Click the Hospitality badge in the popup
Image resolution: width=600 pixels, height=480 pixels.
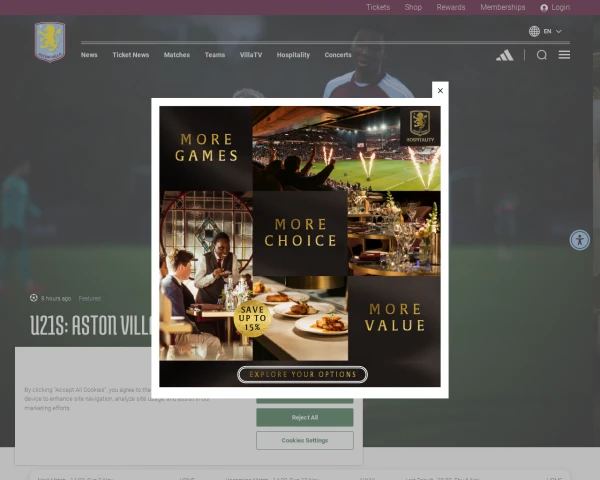[420, 126]
